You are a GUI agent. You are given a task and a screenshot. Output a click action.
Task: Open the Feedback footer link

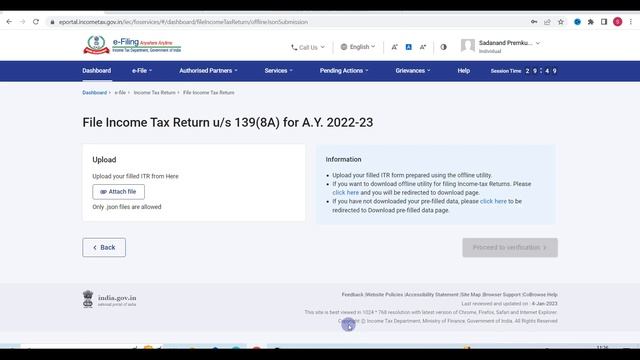pyautogui.click(x=352, y=295)
